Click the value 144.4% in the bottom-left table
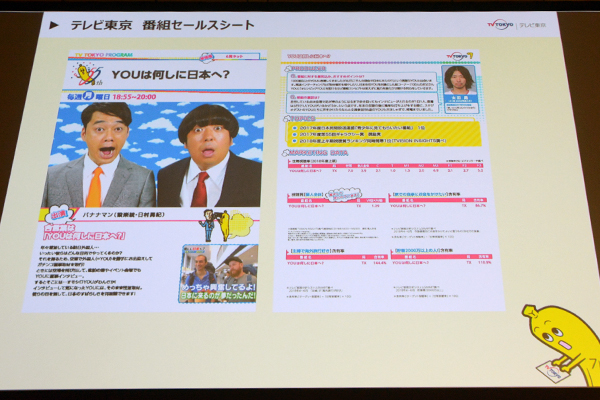The height and width of the screenshot is (400, 600). [x=380, y=263]
